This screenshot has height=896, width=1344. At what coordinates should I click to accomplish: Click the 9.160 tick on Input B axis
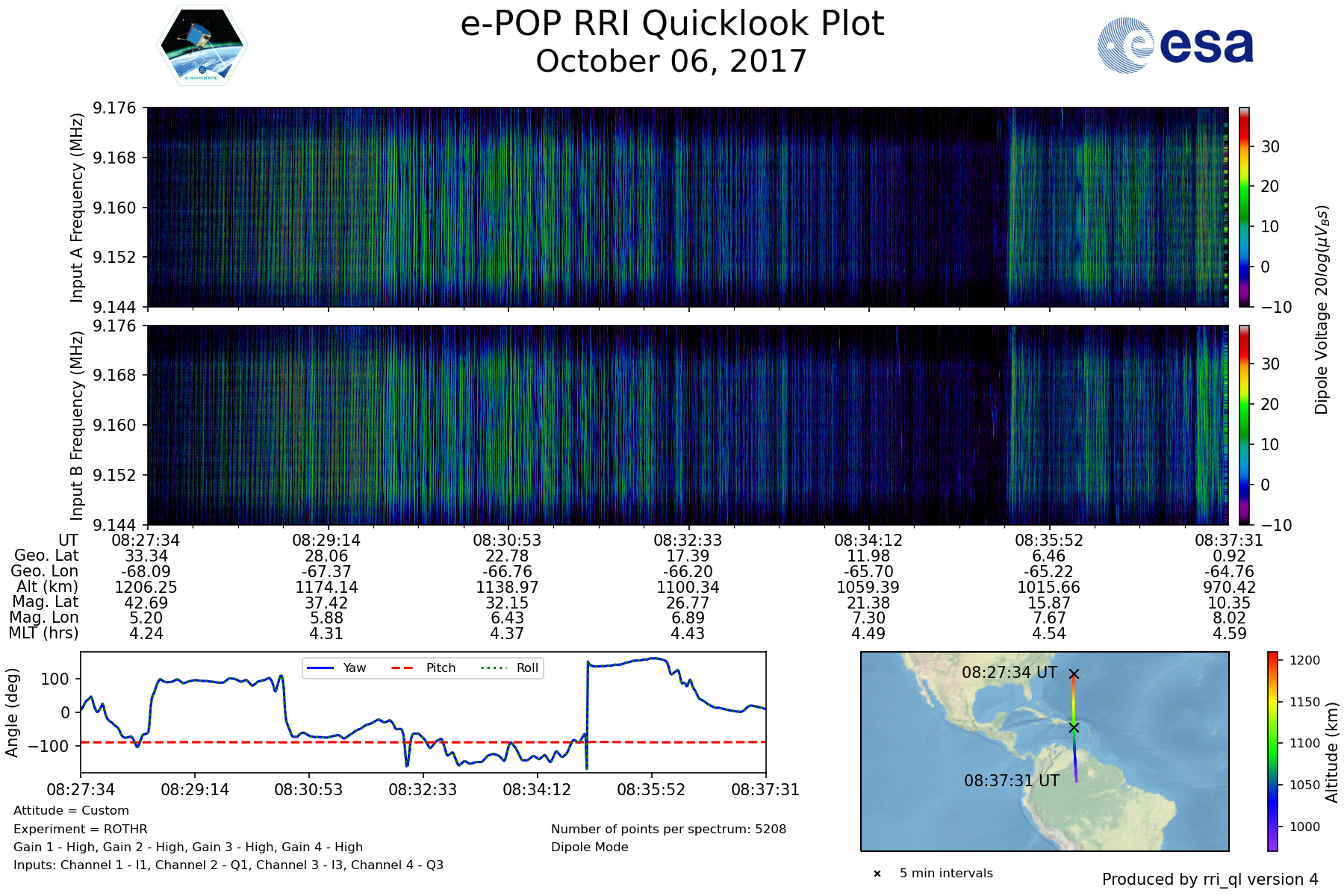115,426
